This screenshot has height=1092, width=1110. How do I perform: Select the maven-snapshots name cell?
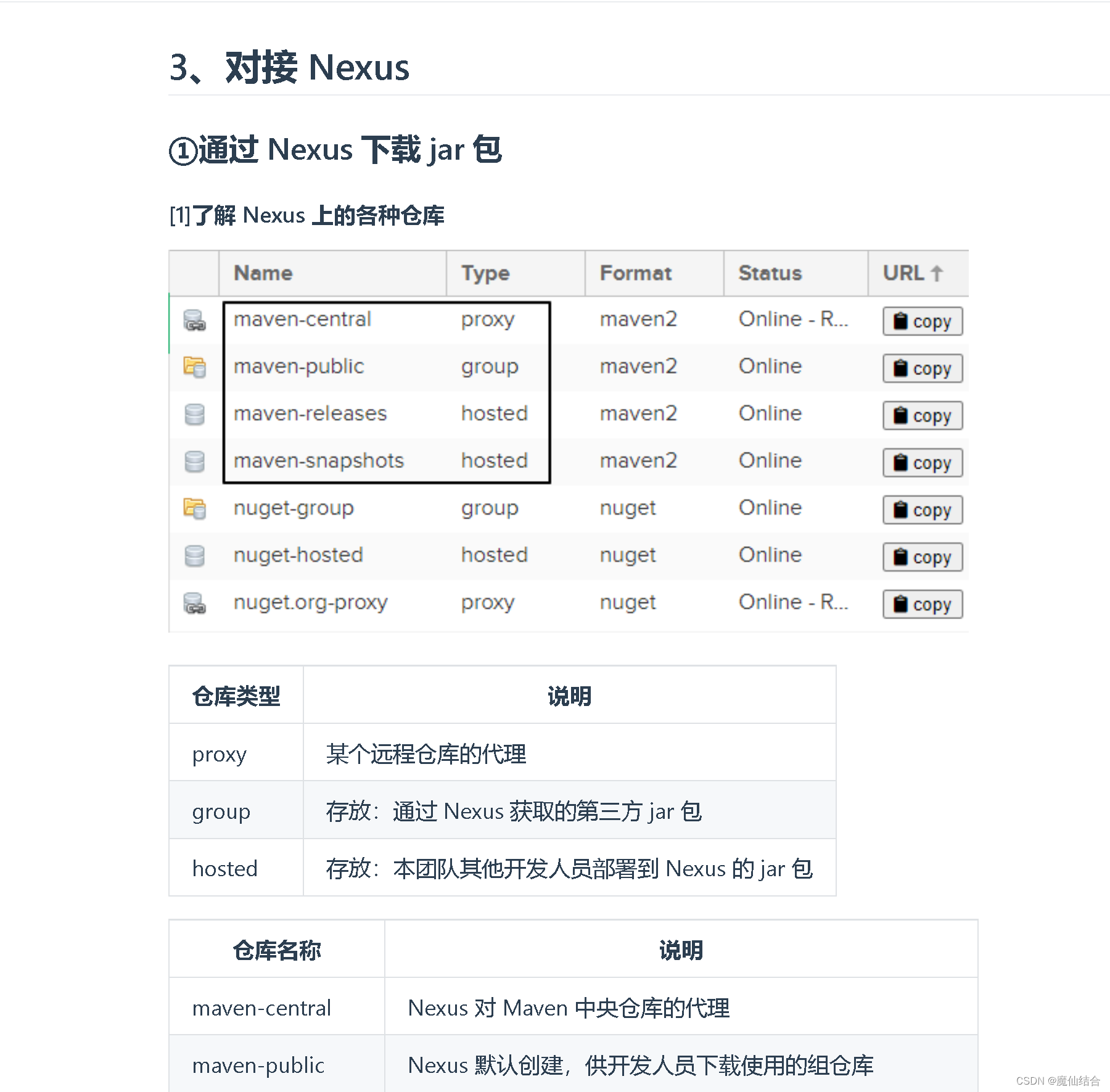319,461
